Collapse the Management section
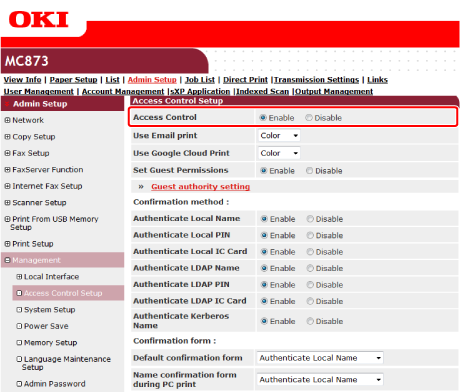This screenshot has width=460, height=392. click(x=7, y=260)
